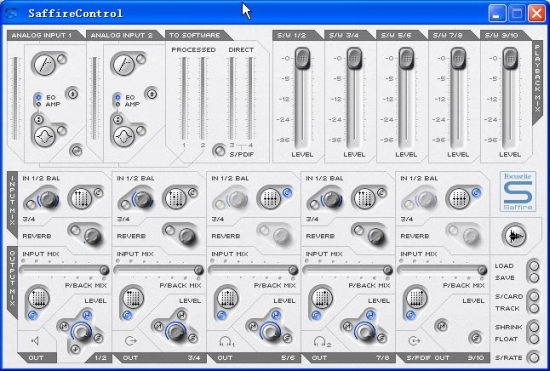Click the S/W 5/6 level fader handle
This screenshot has height=371, width=550.
pos(406,58)
